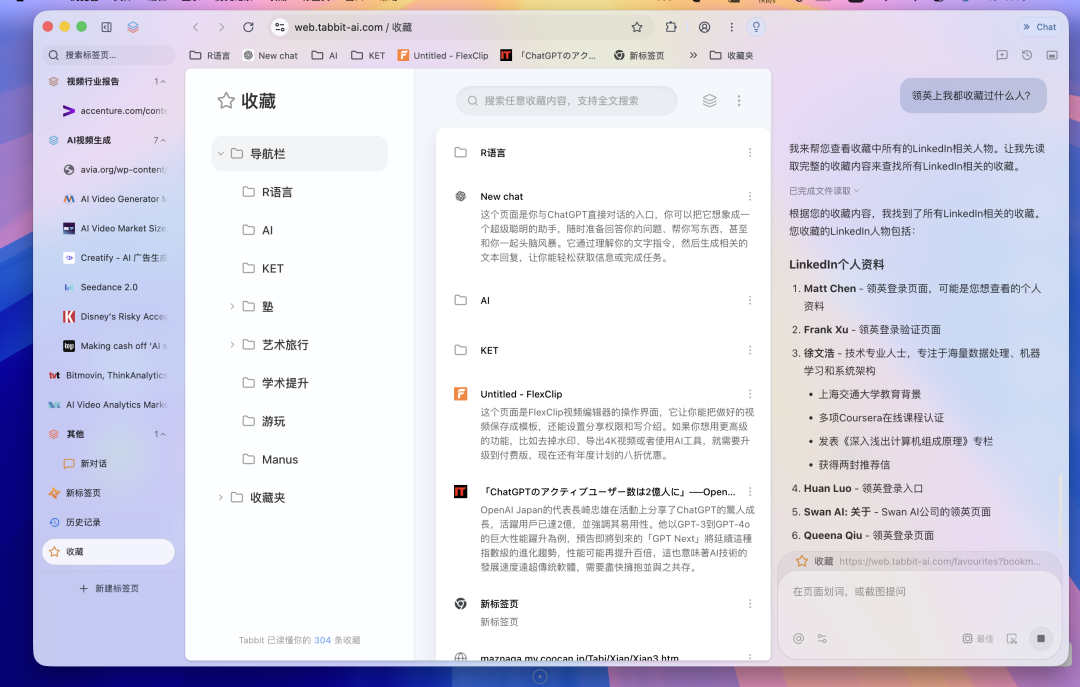Open chat settings sliders icon

pyautogui.click(x=822, y=639)
